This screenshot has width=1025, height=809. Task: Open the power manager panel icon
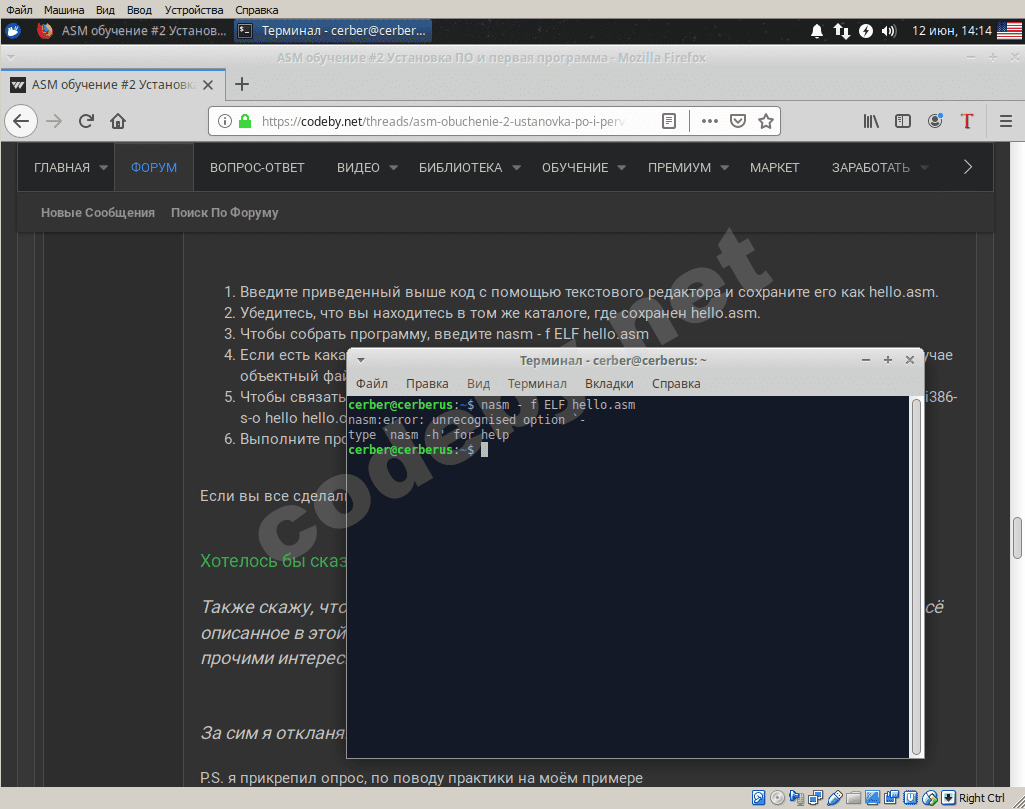click(x=865, y=31)
